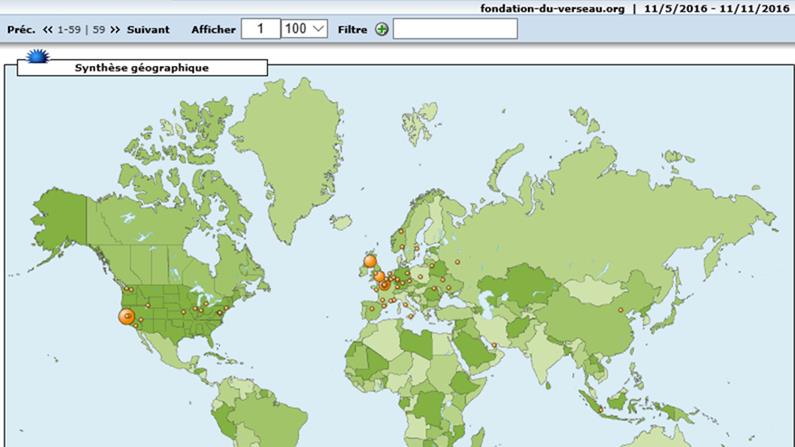Viewport: 795px width, 447px height.
Task: Click the 1-59 range text
Action: [x=69, y=29]
